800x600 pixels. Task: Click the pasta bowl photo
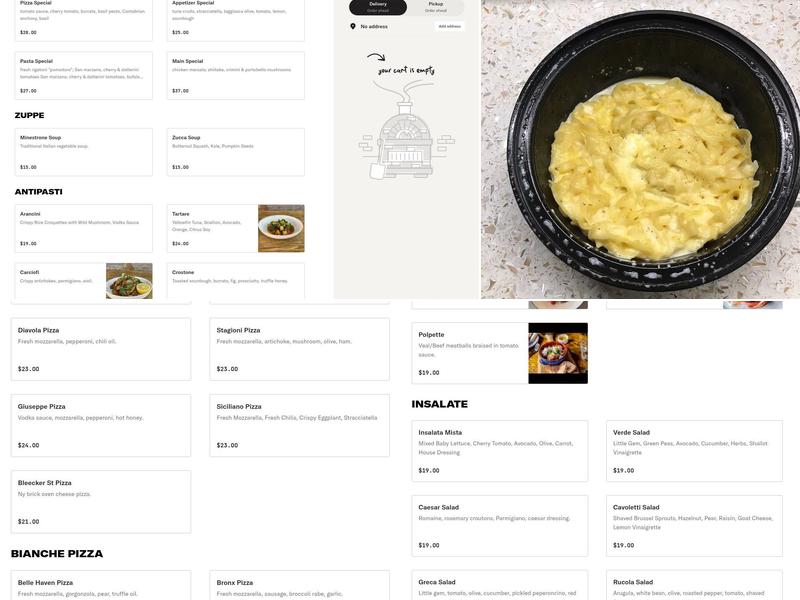pyautogui.click(x=640, y=149)
